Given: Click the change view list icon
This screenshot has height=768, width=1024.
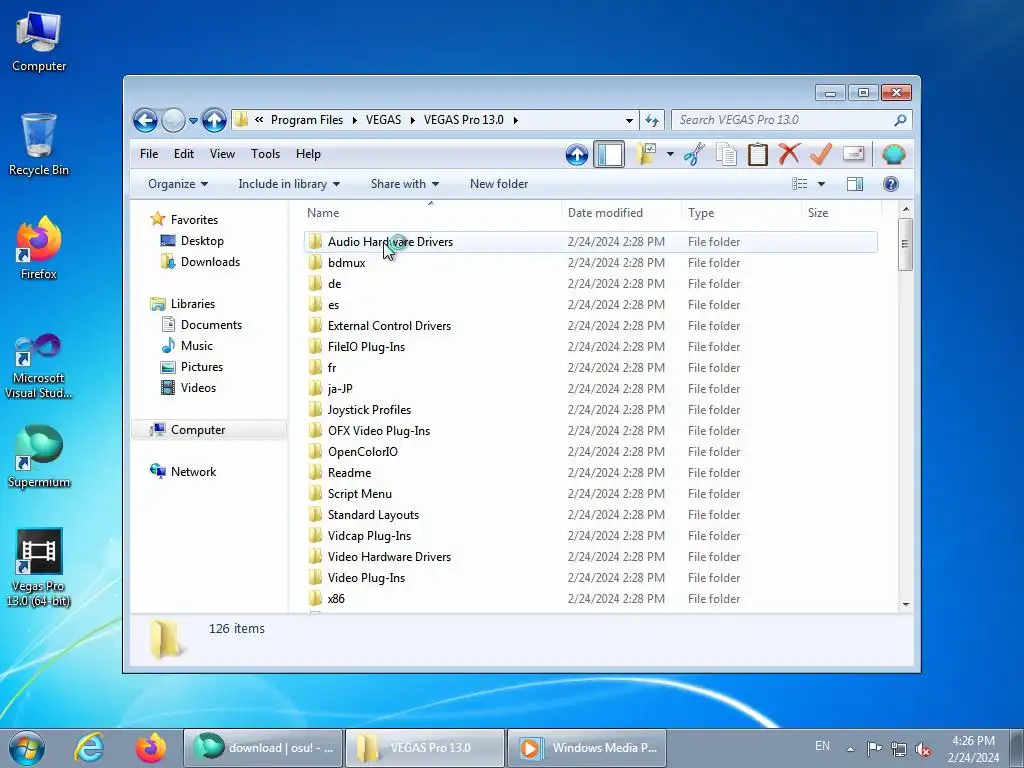Looking at the screenshot, I should (x=799, y=184).
